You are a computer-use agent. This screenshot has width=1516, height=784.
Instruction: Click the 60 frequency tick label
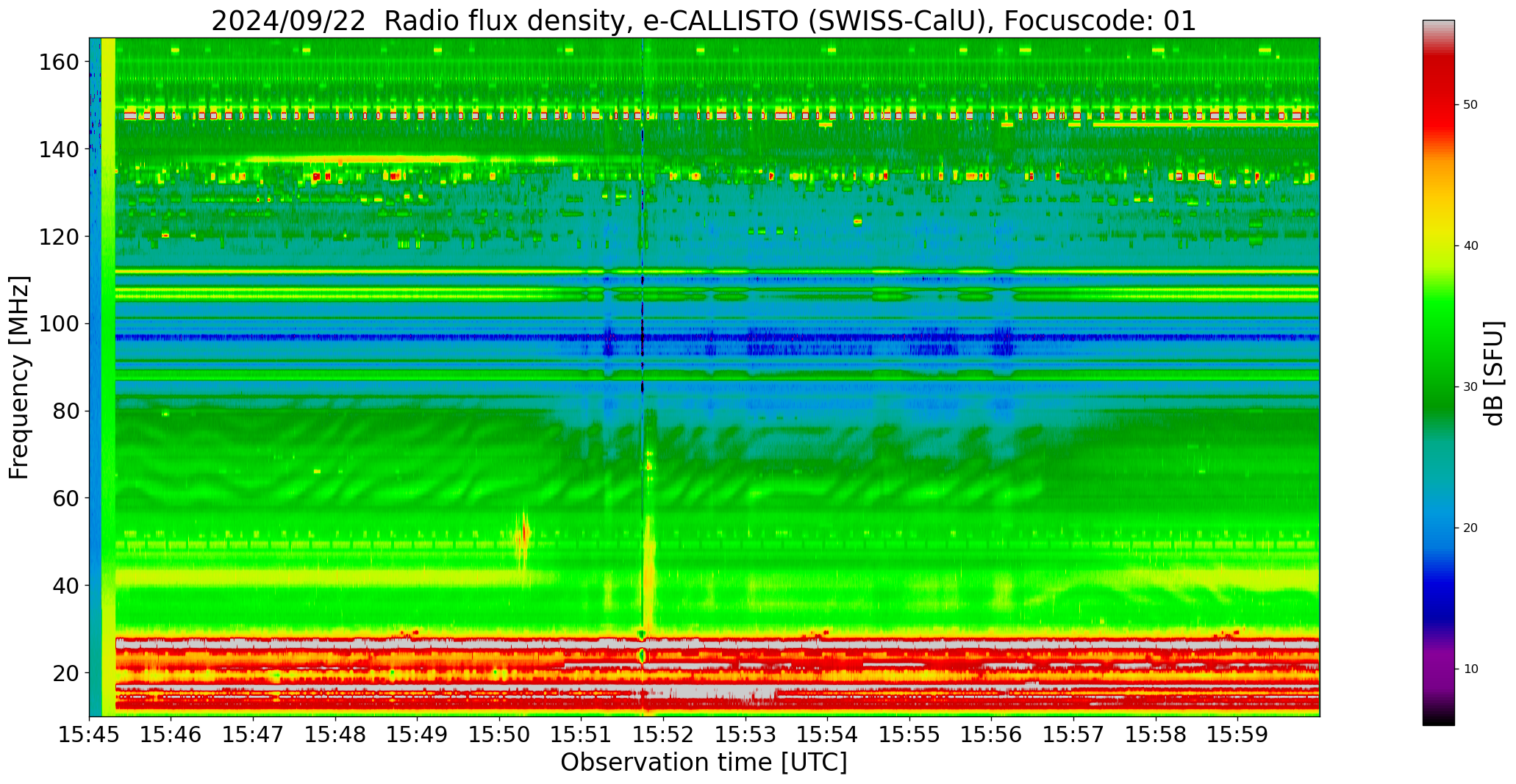coord(67,498)
